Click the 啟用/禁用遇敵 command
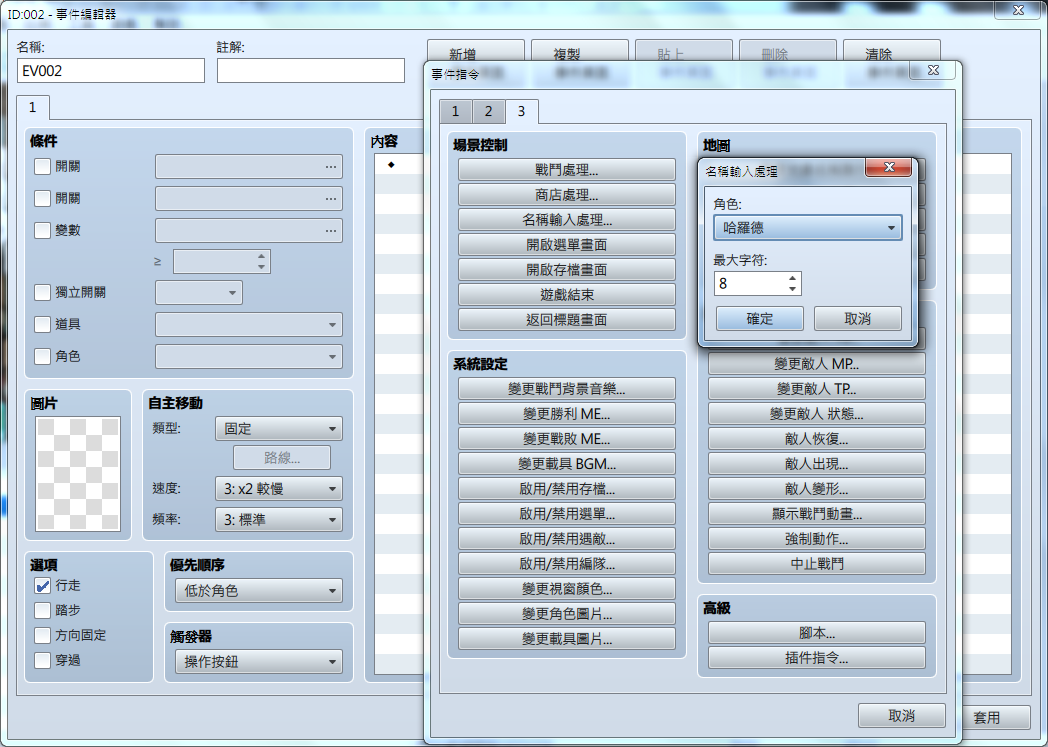The image size is (1048, 747). (567, 539)
